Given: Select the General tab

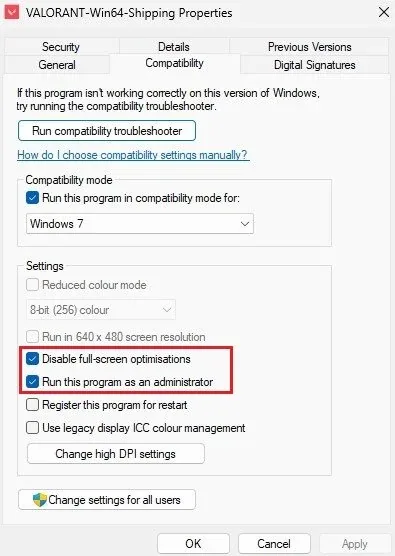Looking at the screenshot, I should (57, 65).
